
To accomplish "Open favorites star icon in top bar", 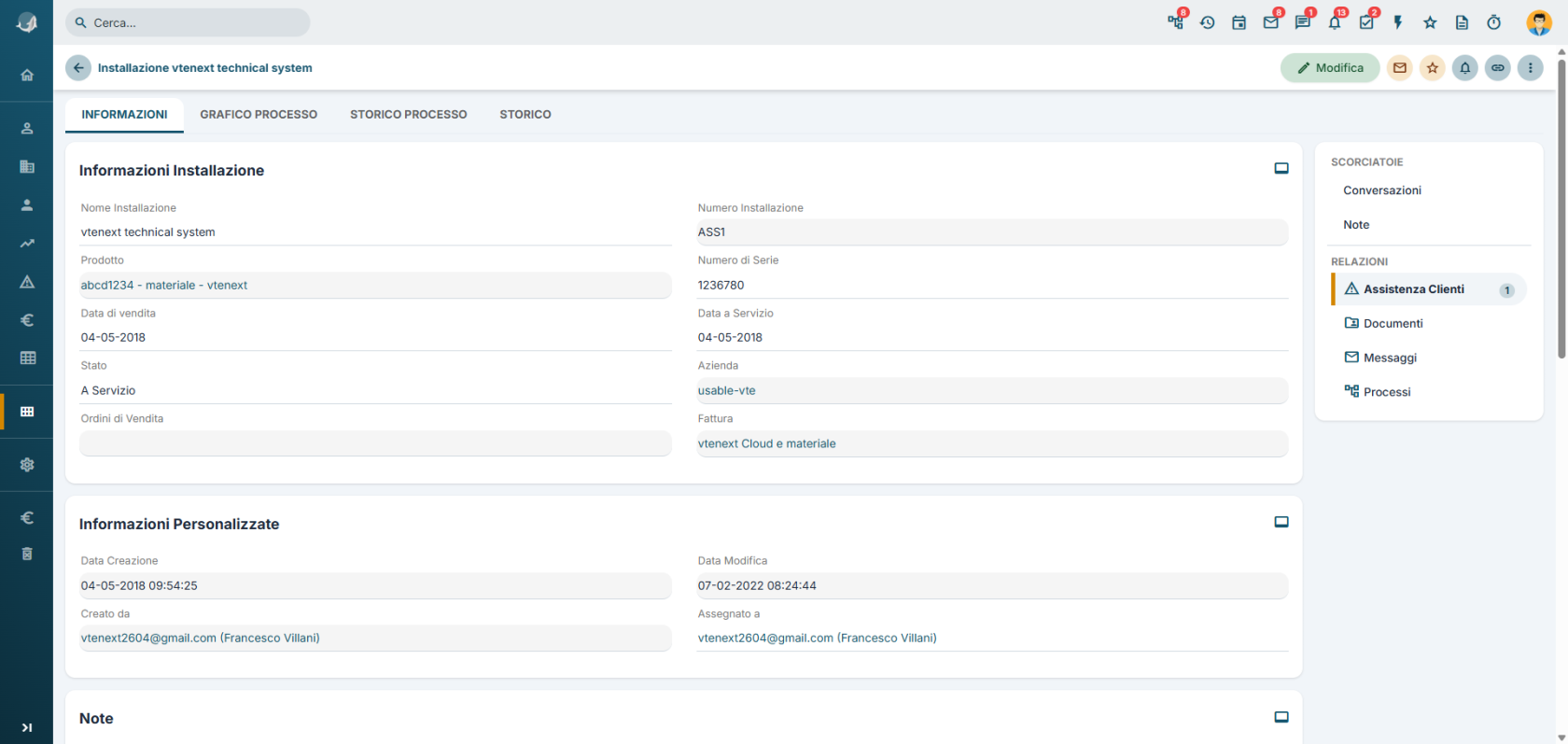I will tap(1430, 22).
